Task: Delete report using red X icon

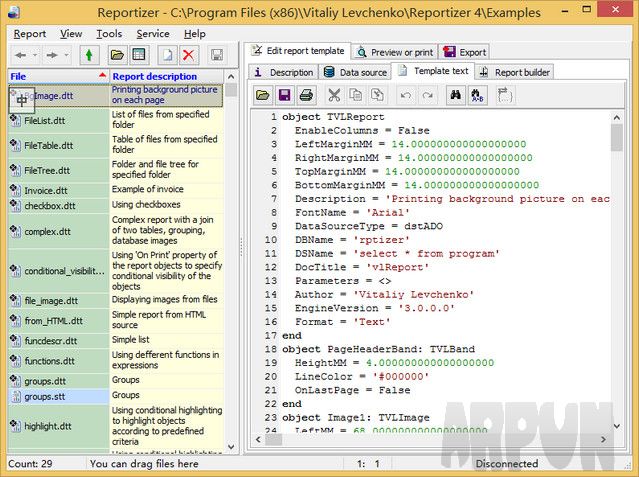Action: click(x=189, y=54)
